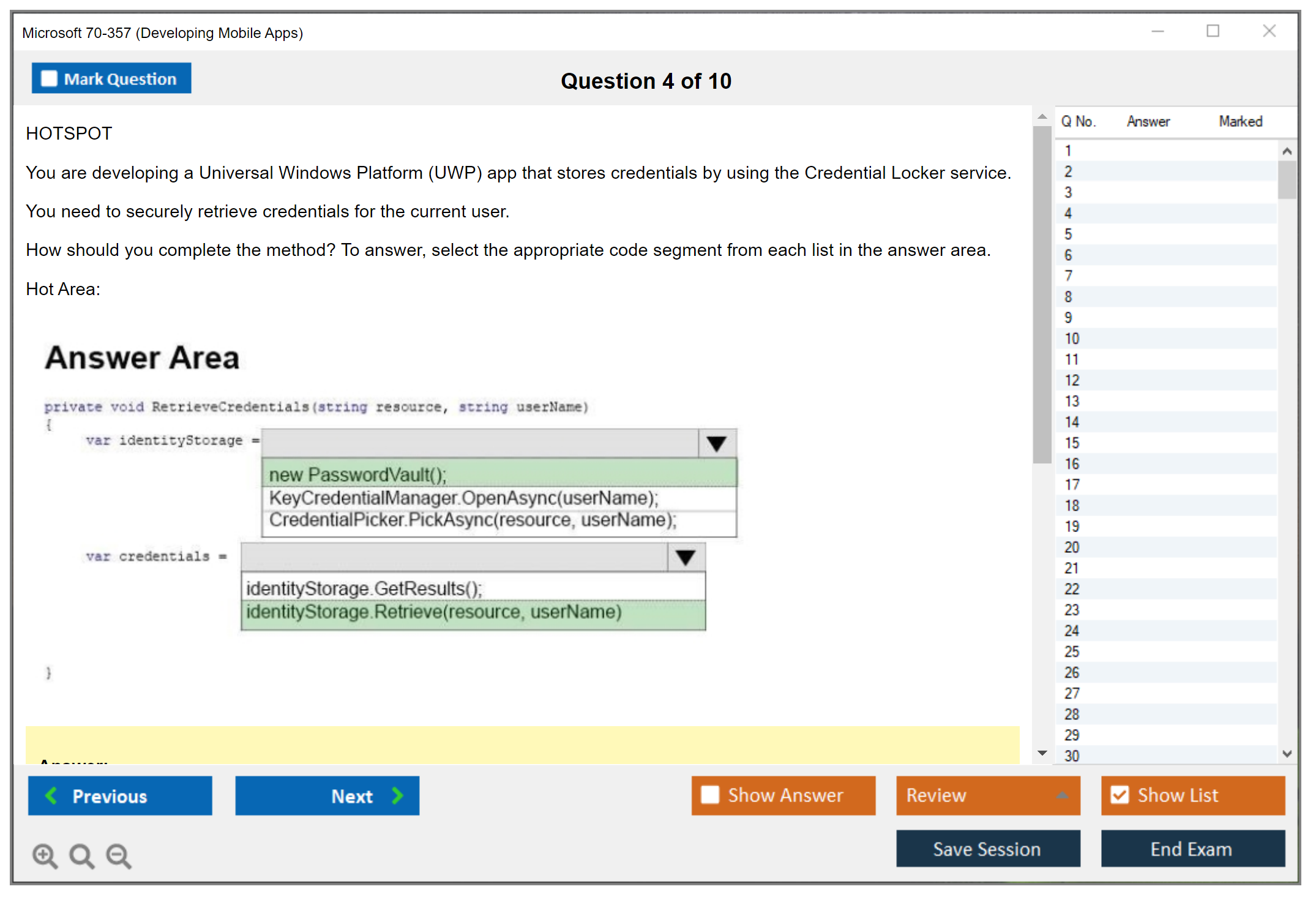The width and height of the screenshot is (1316, 900).
Task: Click the End Exam button
Action: click(x=1192, y=849)
